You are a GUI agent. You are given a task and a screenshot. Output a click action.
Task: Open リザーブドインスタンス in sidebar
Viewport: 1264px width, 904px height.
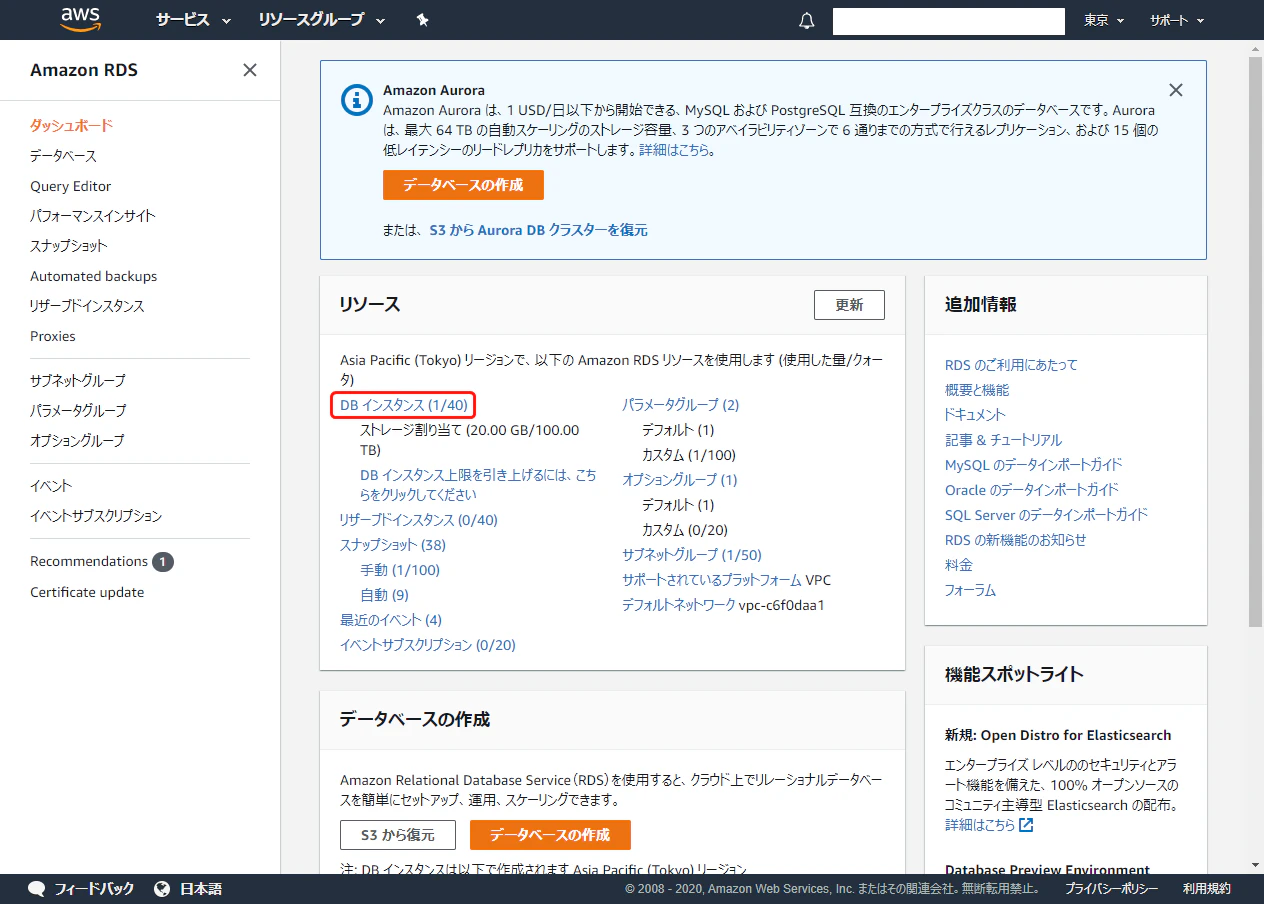87,306
